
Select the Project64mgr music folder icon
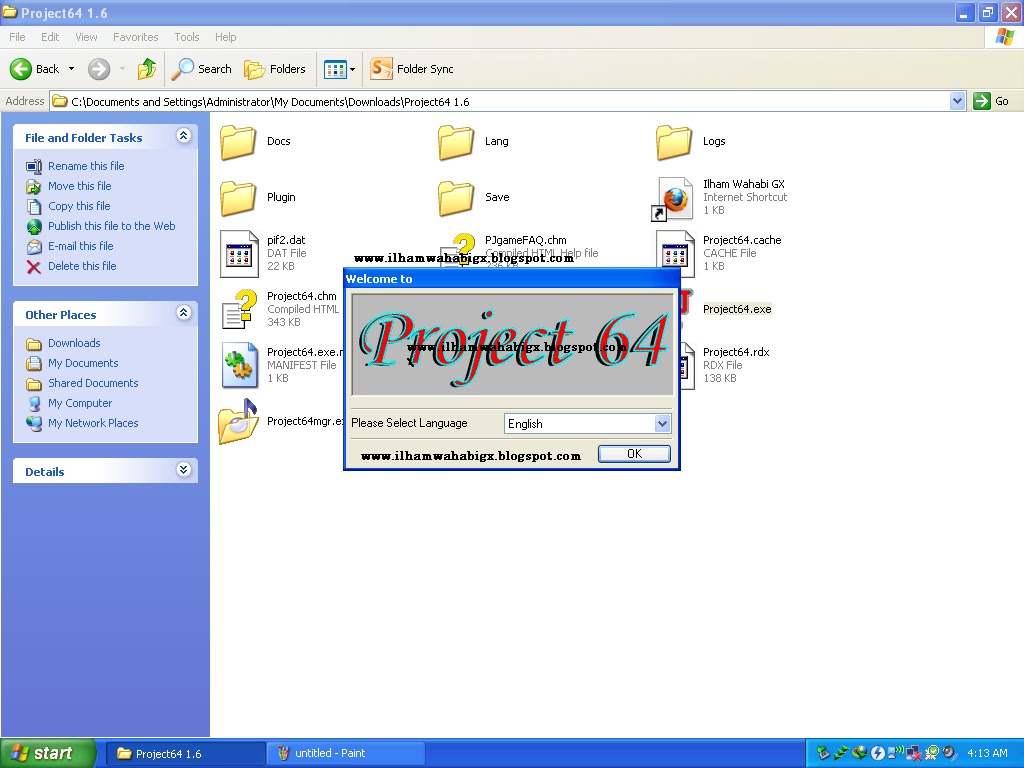[238, 422]
